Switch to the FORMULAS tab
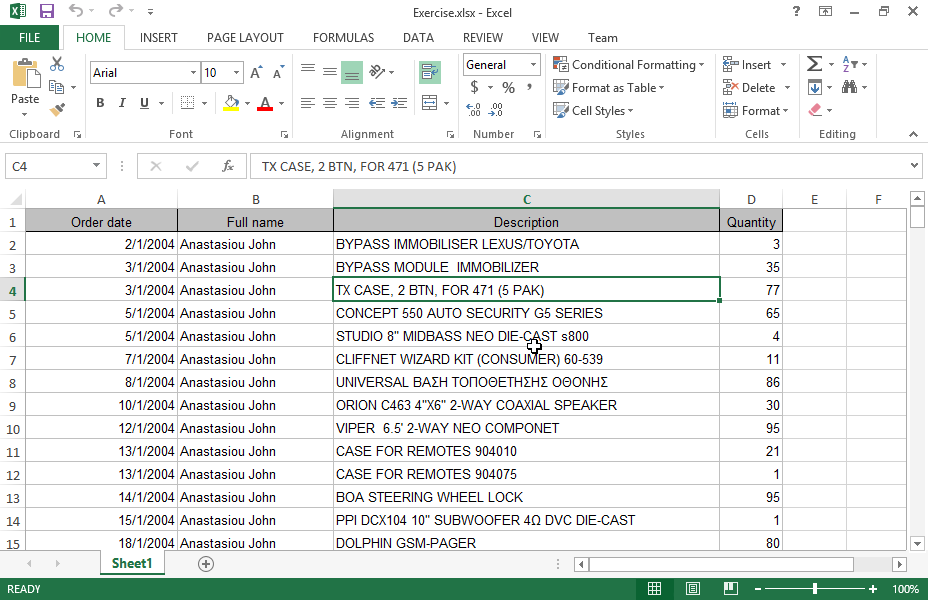This screenshot has width=928, height=600. tap(343, 38)
